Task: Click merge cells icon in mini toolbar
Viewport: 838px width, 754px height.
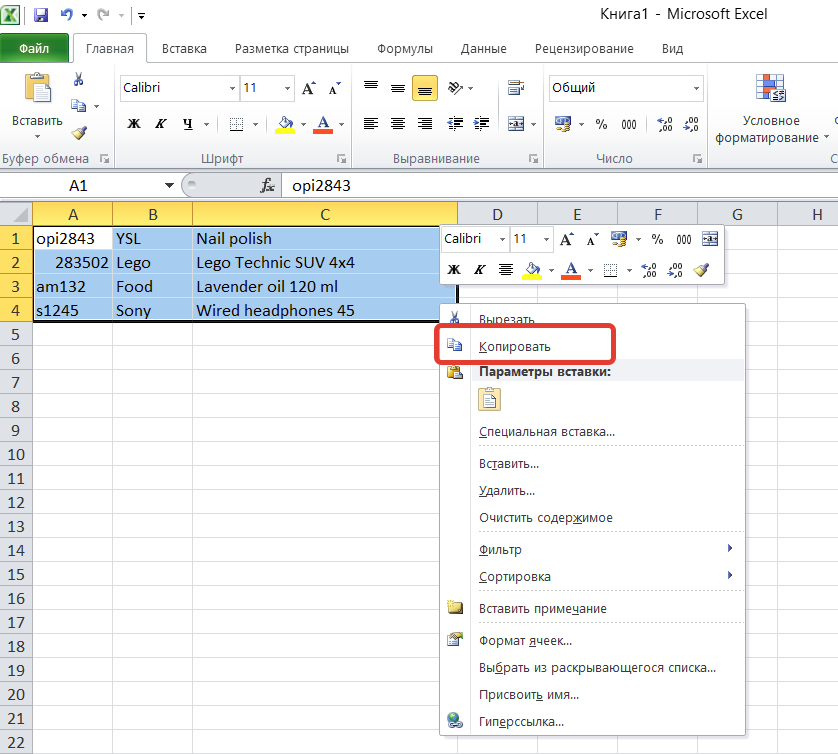Action: [x=710, y=239]
